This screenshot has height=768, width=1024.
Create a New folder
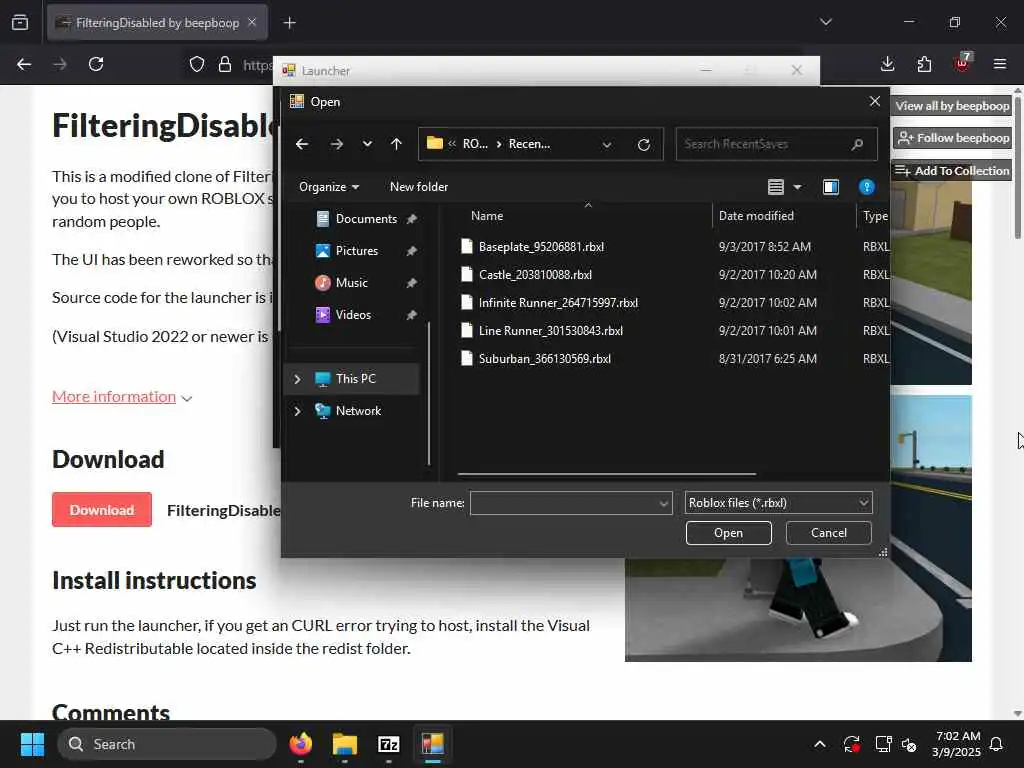coord(419,187)
